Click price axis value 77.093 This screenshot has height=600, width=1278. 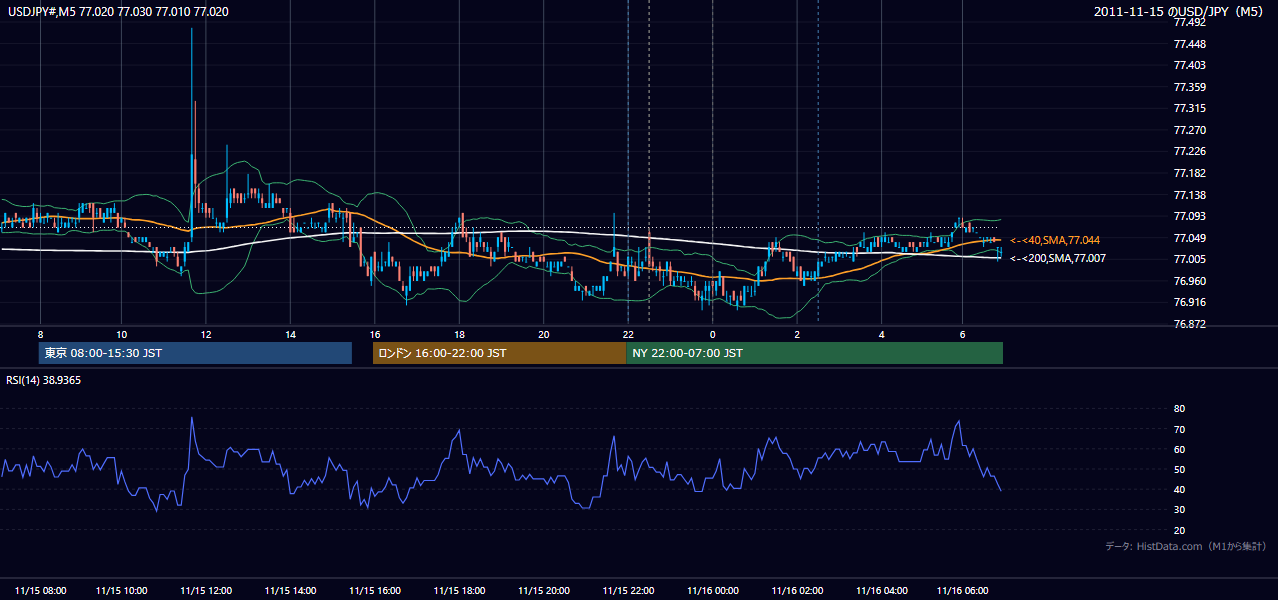1191,216
